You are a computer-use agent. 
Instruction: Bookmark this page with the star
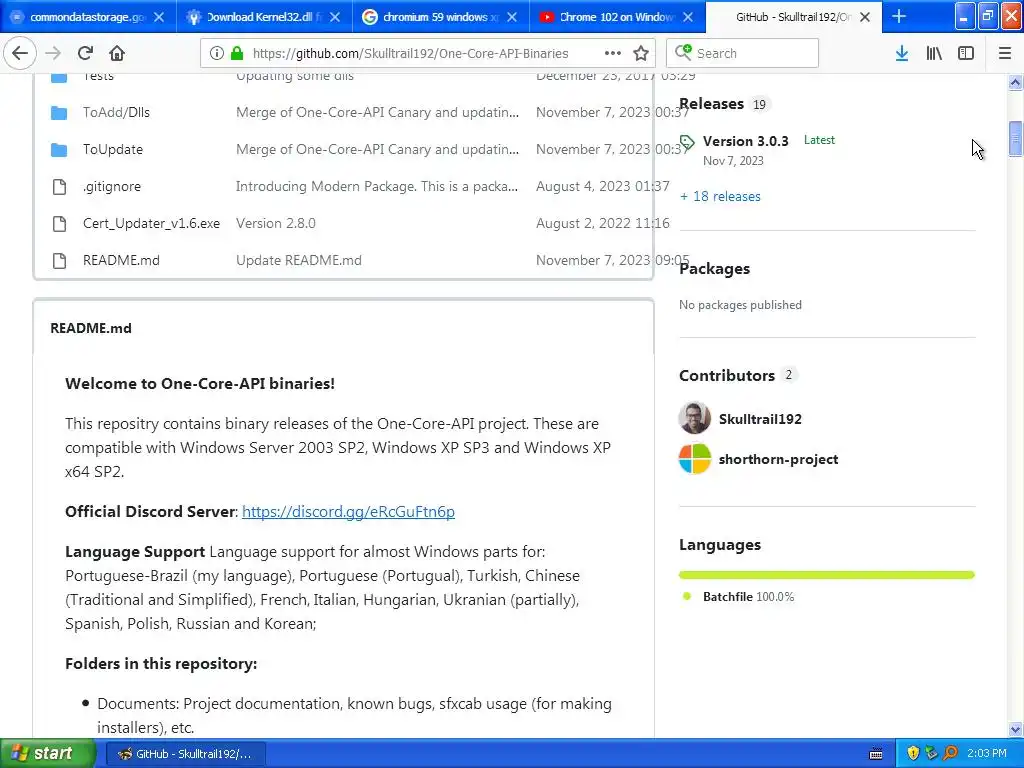[641, 53]
